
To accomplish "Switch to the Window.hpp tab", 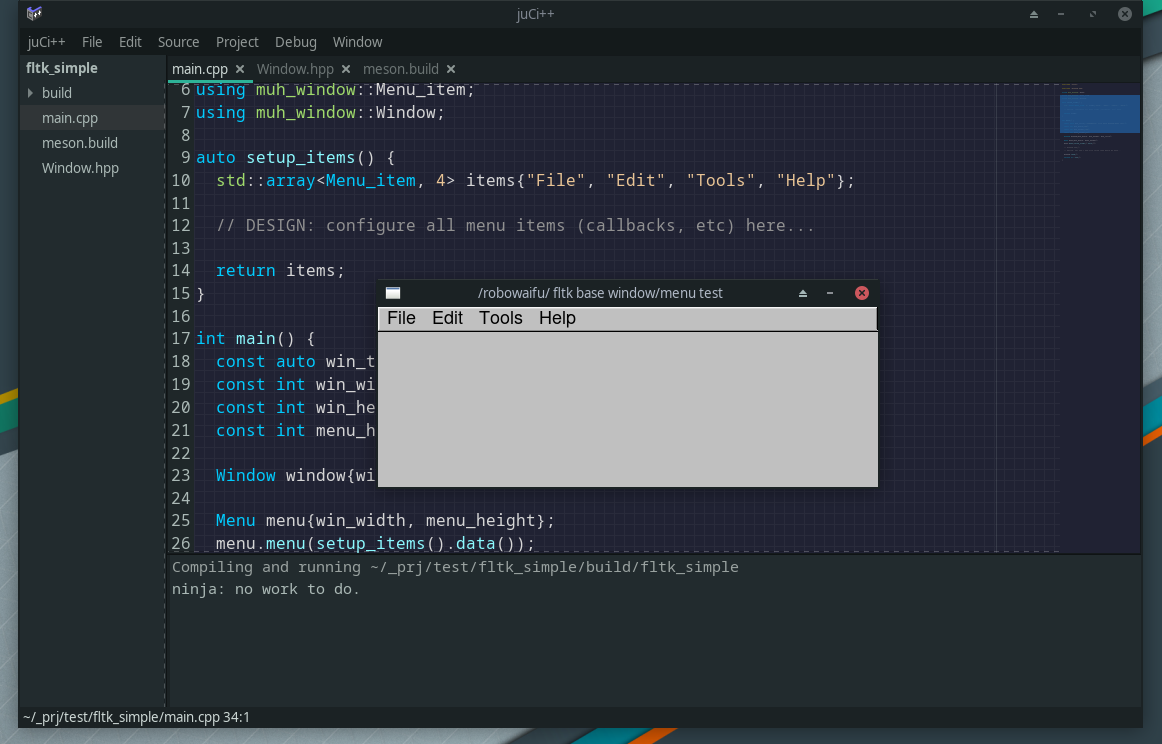I will tap(295, 69).
